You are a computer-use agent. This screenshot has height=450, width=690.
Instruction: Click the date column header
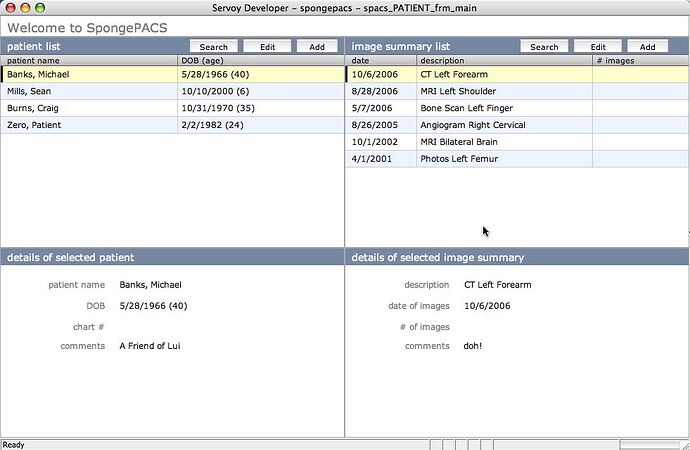[x=381, y=61]
